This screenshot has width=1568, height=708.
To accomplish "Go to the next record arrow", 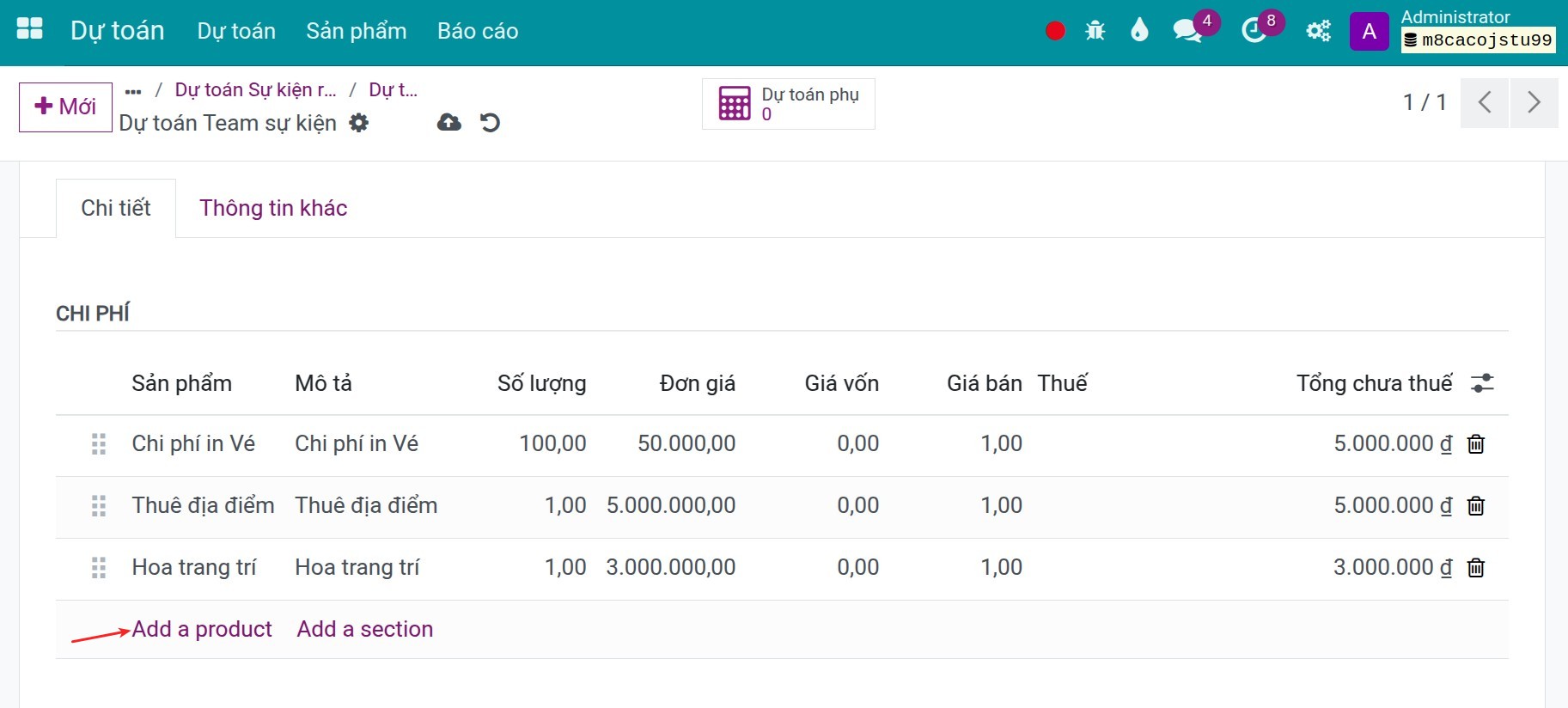I will click(x=1534, y=103).
